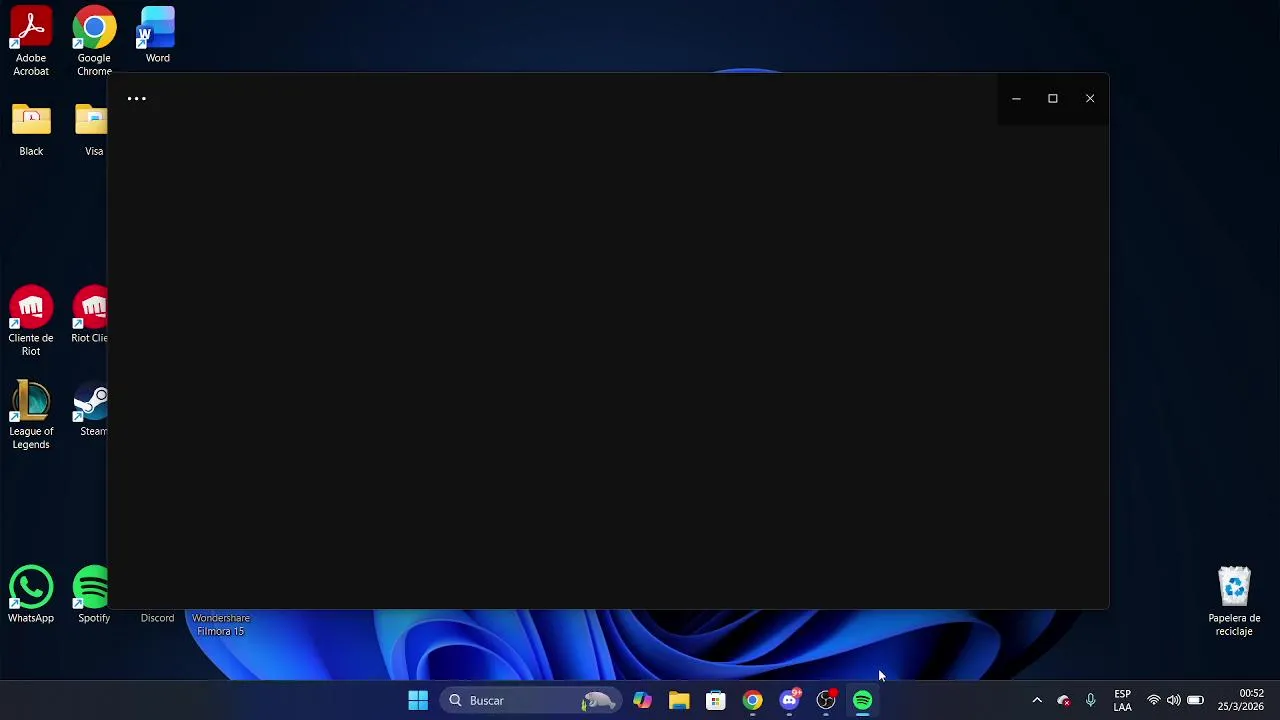Open Word desktop shortcut

(x=157, y=36)
